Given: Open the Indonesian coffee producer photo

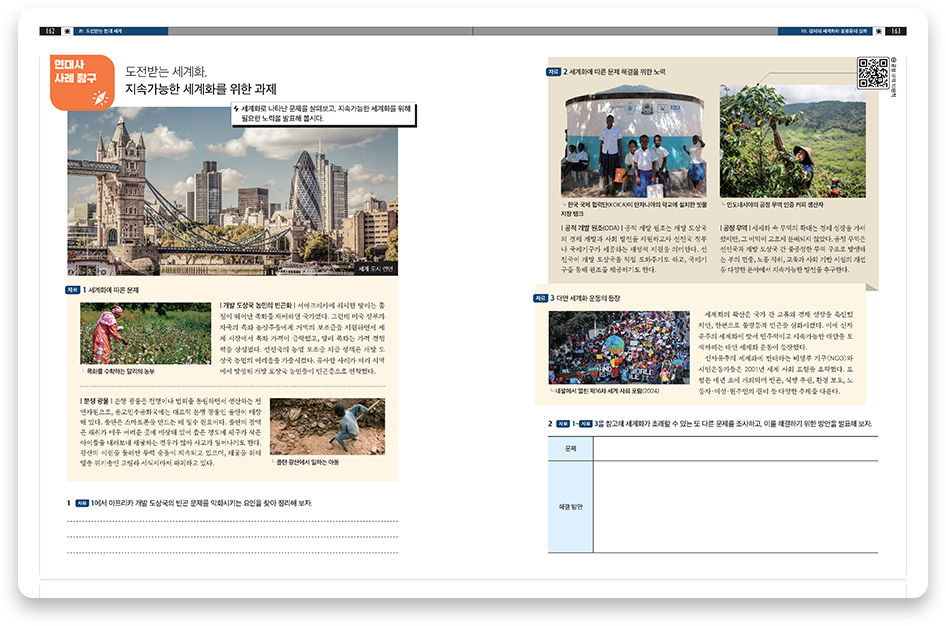Looking at the screenshot, I should [793, 142].
